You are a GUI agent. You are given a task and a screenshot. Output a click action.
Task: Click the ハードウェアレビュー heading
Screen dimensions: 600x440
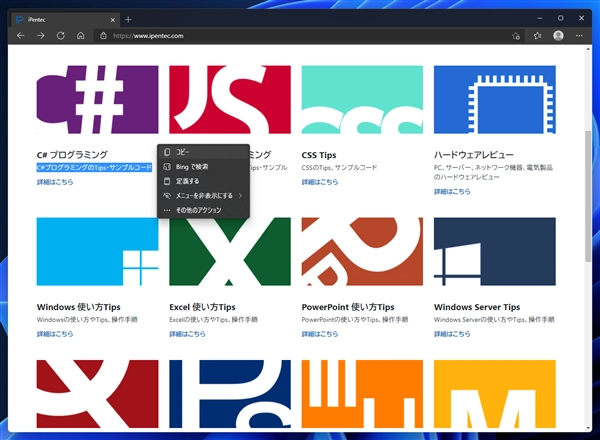474,155
